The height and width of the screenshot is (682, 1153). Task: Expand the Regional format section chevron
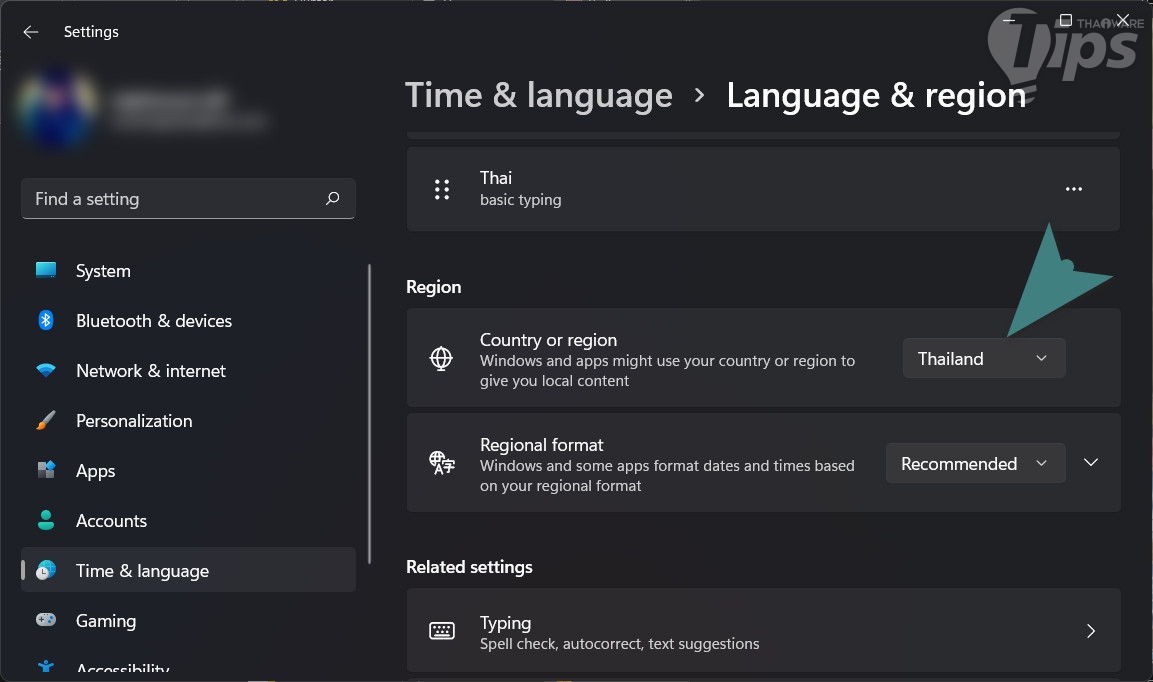[x=1091, y=463]
